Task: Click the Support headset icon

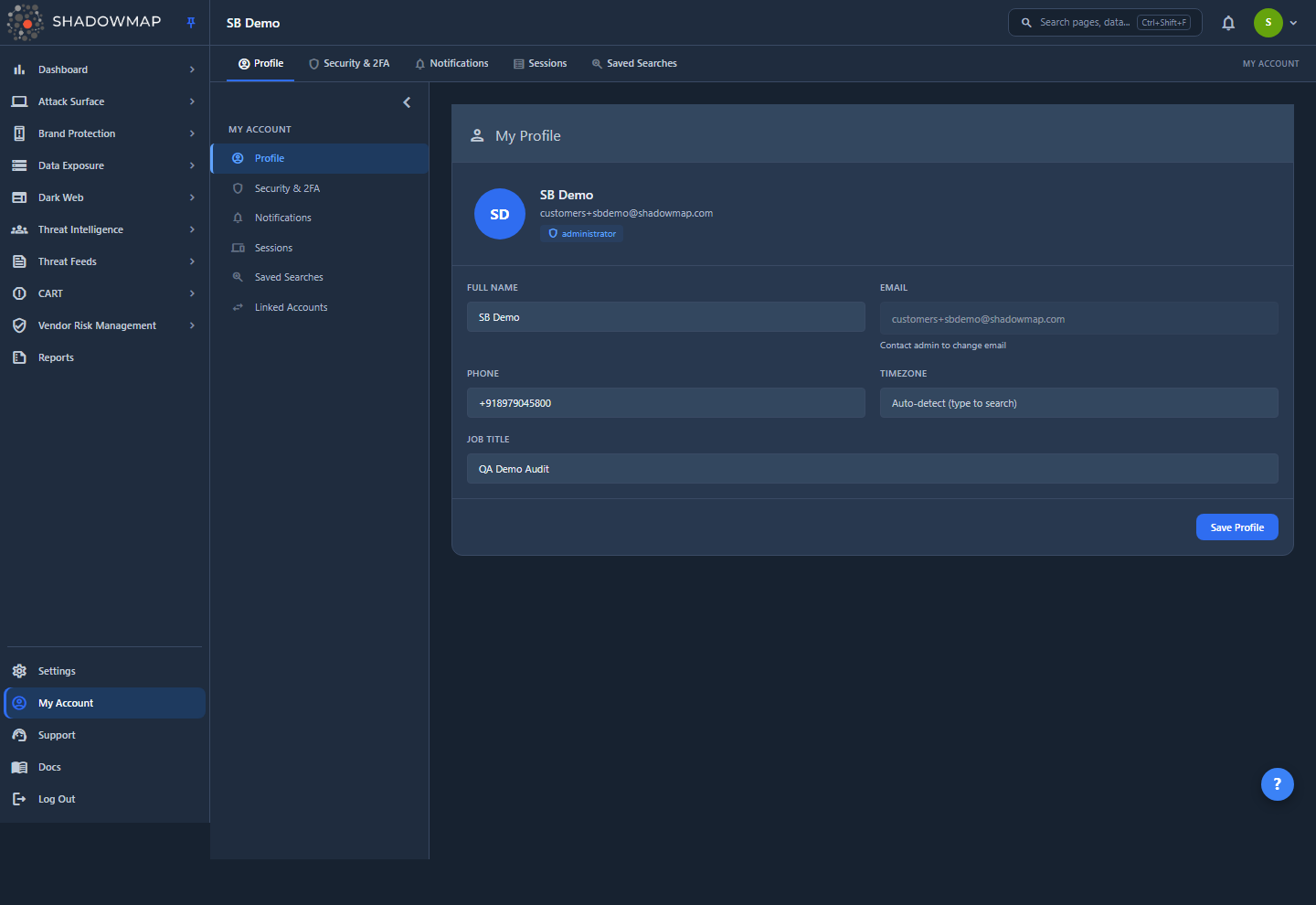Action: (19, 735)
